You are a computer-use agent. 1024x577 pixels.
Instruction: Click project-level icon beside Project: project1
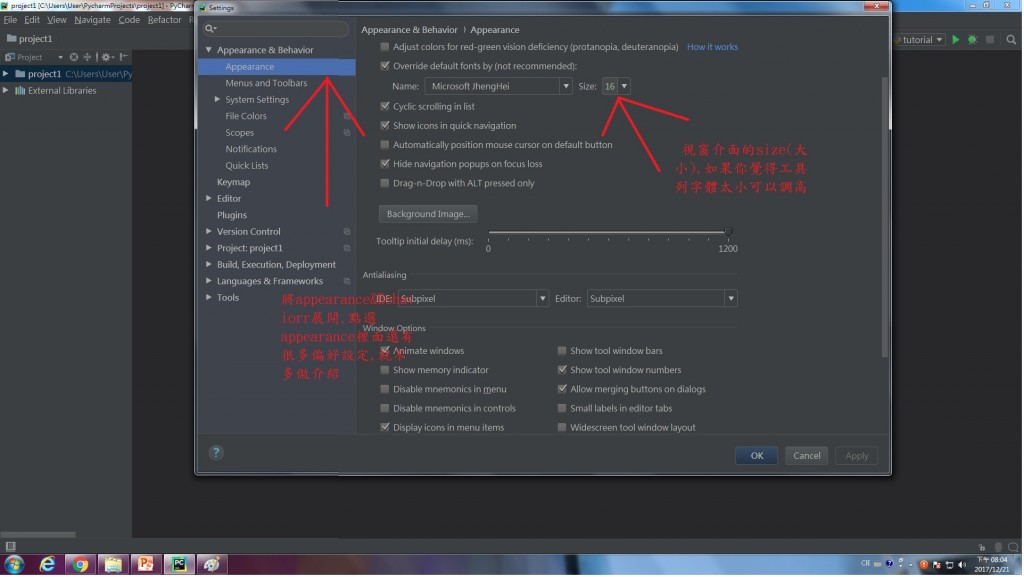[x=347, y=248]
